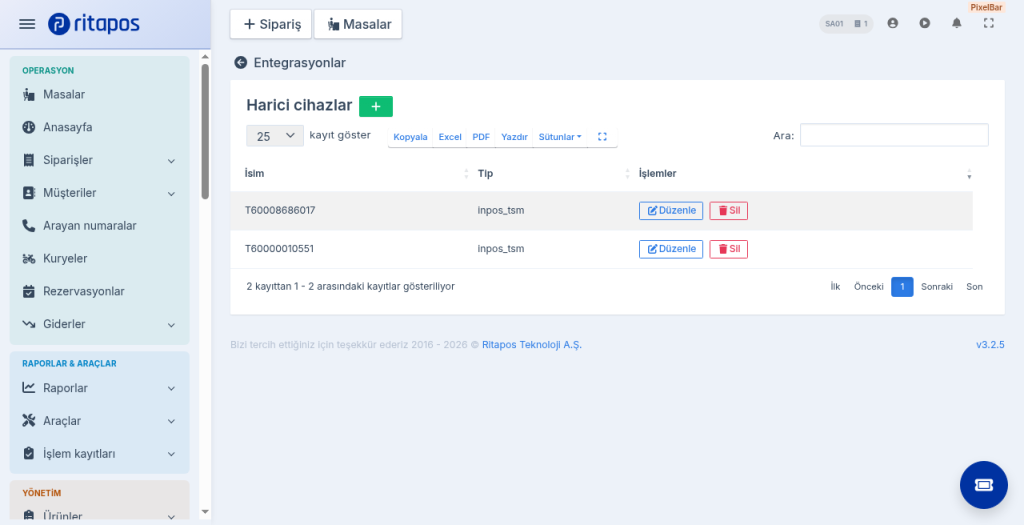Click the sidebar scrollbar thumb
1024x525 pixels.
click(x=205, y=131)
